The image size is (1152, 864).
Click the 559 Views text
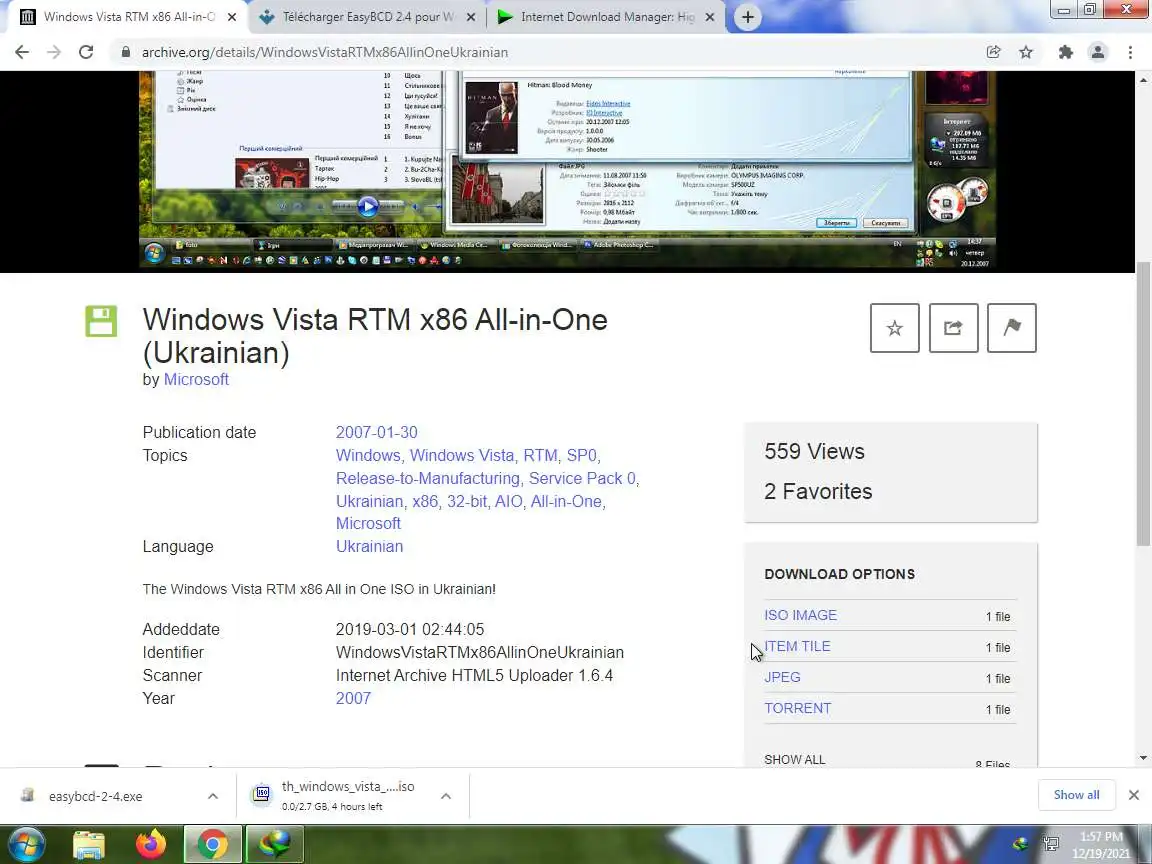(814, 451)
